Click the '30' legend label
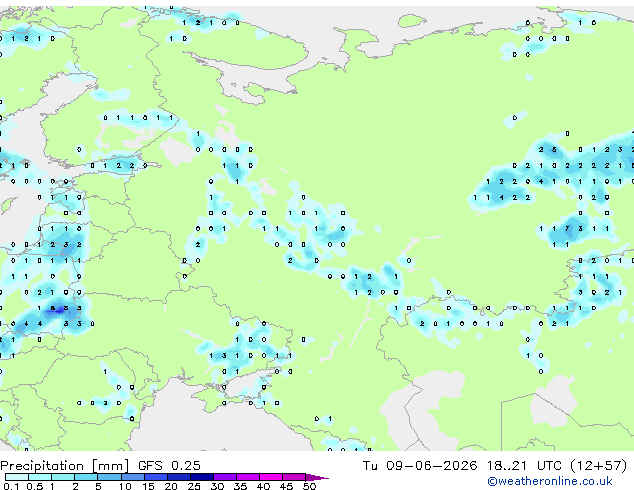Screen dimensions: 634x490 (218, 486)
